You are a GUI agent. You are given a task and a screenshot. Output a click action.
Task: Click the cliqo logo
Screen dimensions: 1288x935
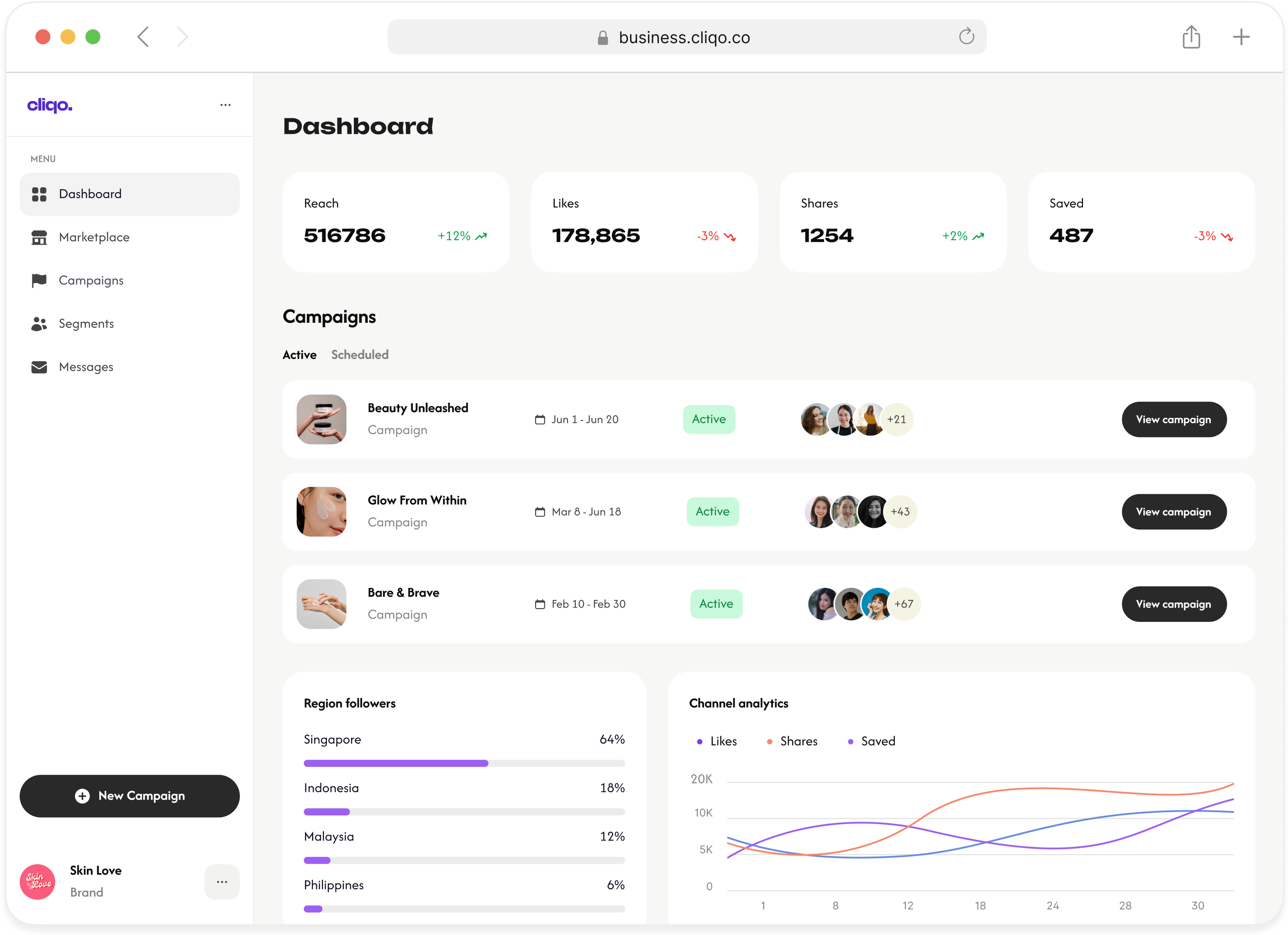49,105
